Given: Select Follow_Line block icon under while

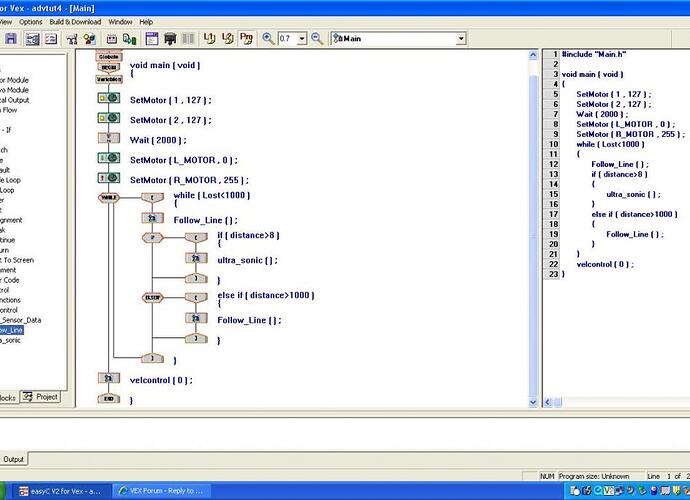Looking at the screenshot, I should point(153,218).
